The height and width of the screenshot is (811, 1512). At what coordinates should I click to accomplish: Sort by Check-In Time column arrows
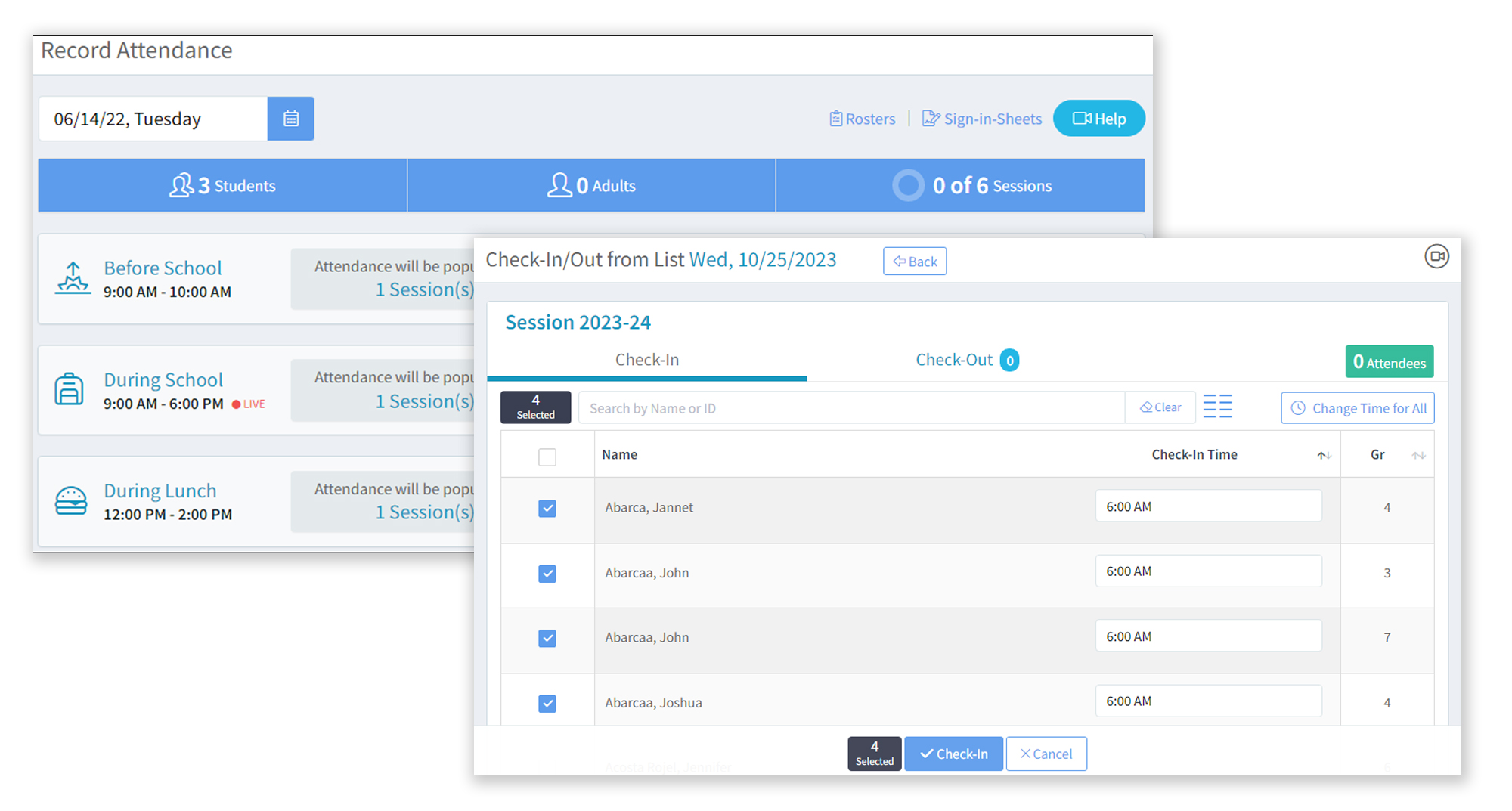pos(1324,455)
